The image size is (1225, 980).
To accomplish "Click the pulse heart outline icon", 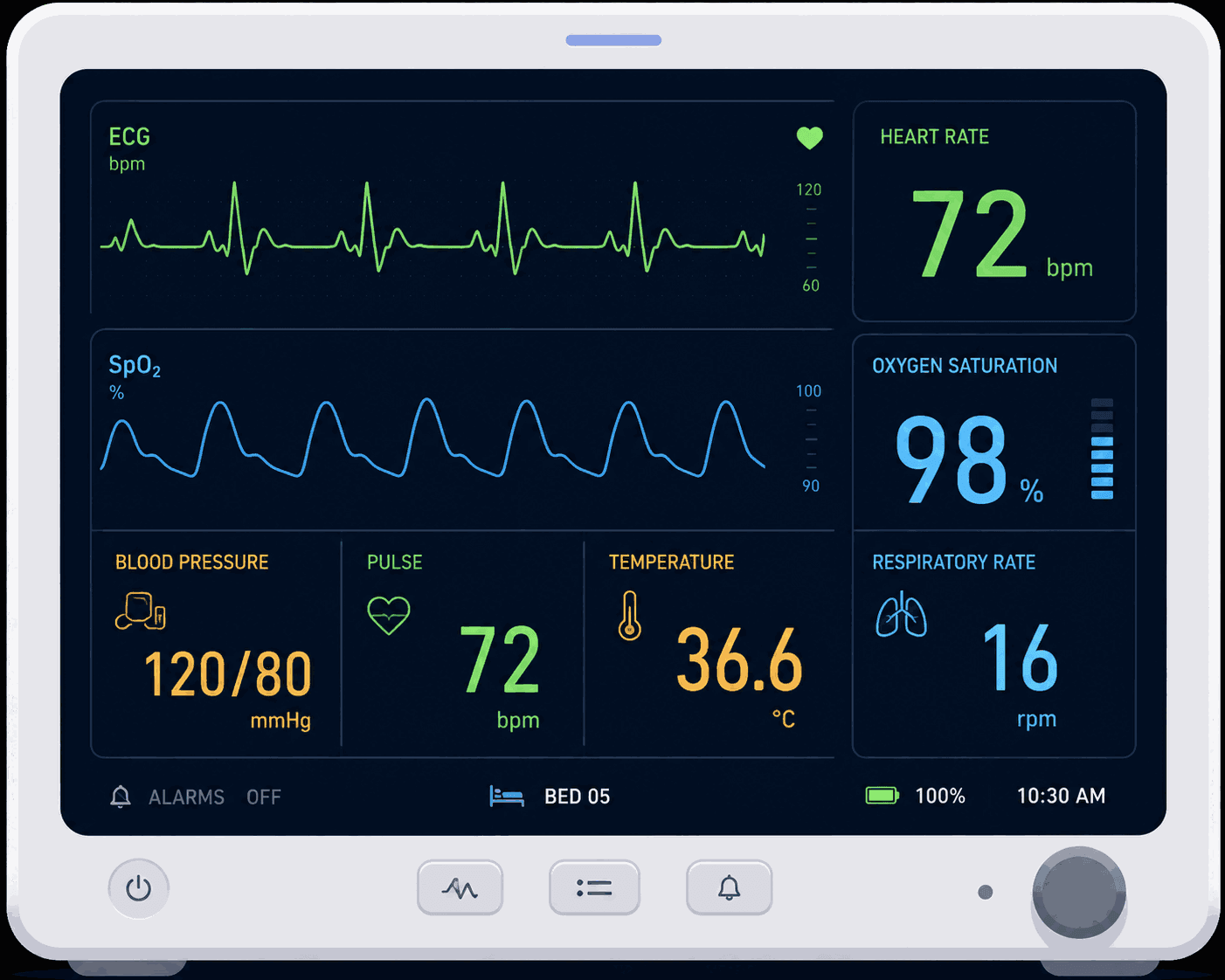I will (x=389, y=615).
